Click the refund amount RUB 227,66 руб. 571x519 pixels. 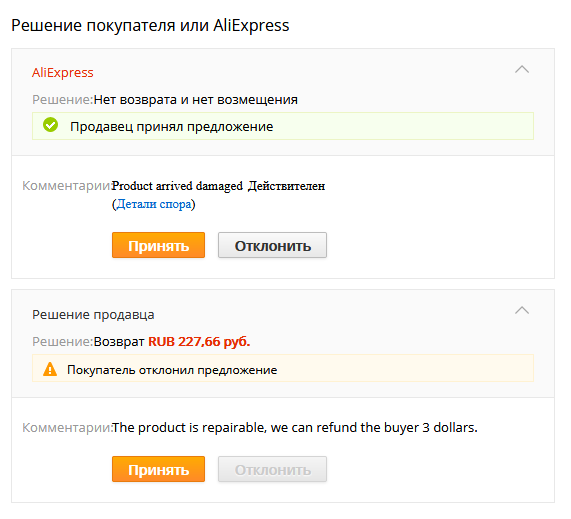(199, 341)
